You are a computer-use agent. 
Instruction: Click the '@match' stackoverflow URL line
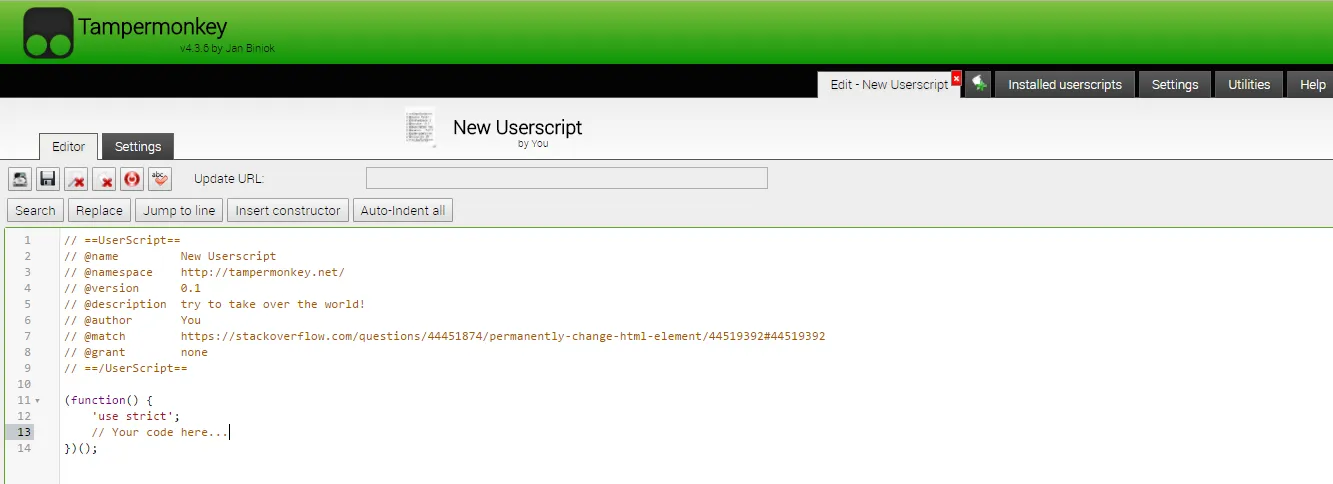[x=444, y=336]
